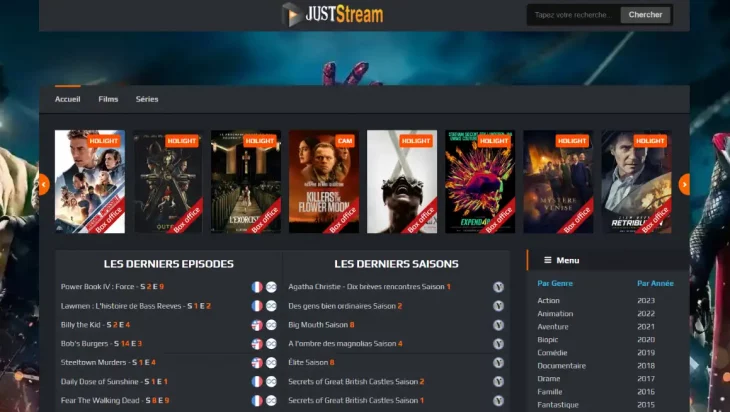Open the Films tab

108,99
